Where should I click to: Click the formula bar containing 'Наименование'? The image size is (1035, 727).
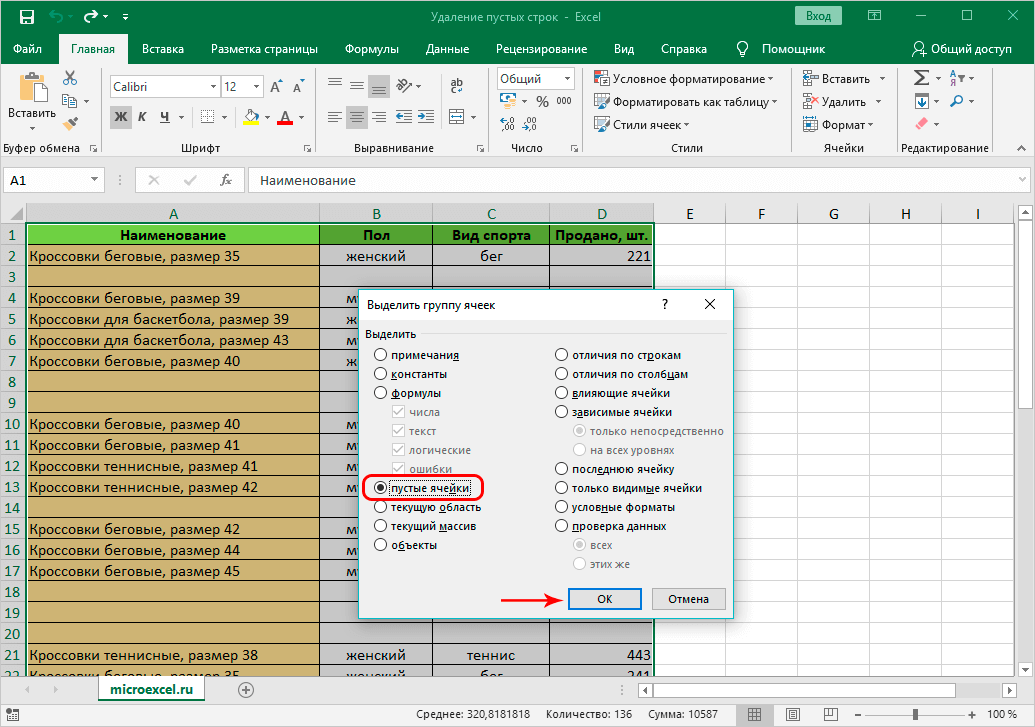[638, 180]
